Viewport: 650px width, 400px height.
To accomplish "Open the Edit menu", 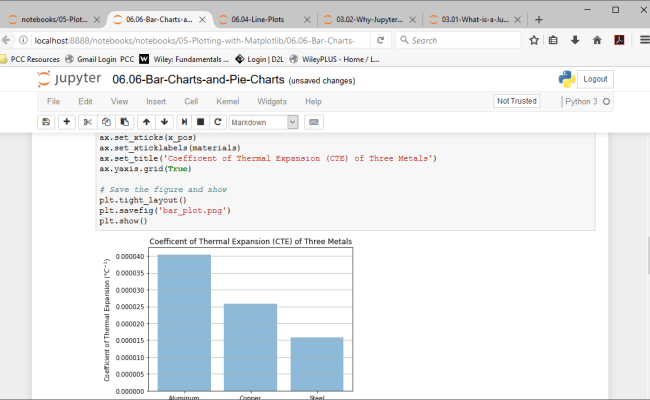I will tap(85, 102).
